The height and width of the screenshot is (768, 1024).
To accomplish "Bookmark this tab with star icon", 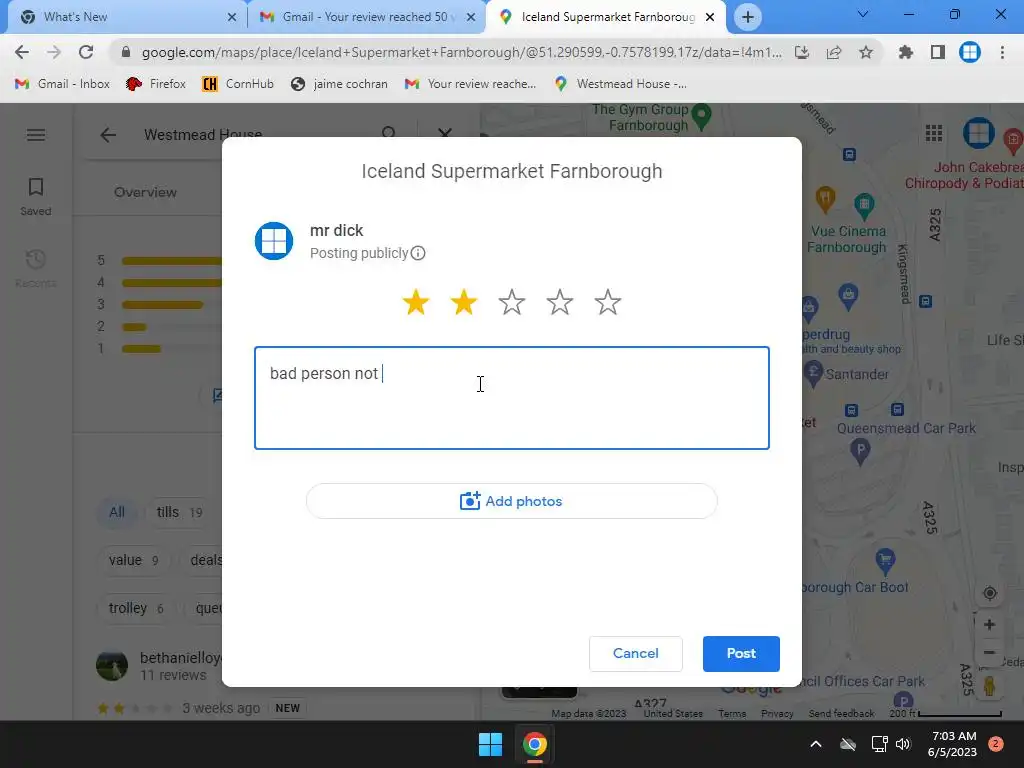I will pos(866,52).
